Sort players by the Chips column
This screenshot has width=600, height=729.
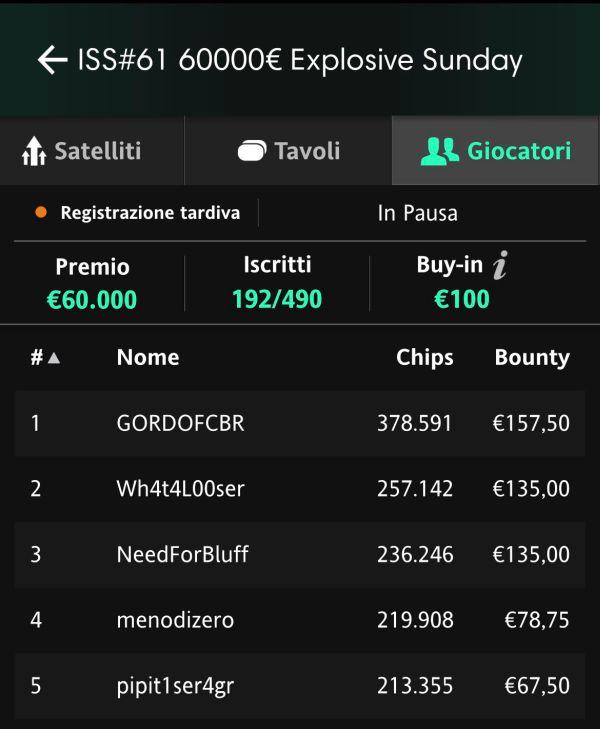point(424,357)
